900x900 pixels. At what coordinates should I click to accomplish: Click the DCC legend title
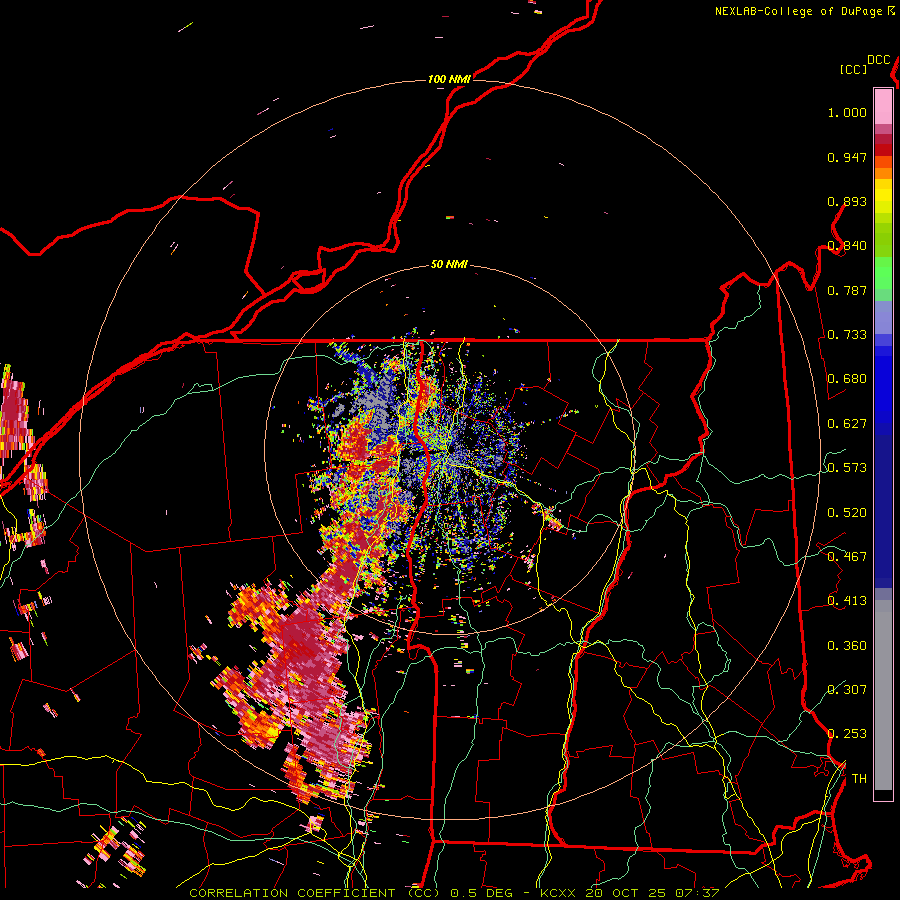[x=878, y=60]
